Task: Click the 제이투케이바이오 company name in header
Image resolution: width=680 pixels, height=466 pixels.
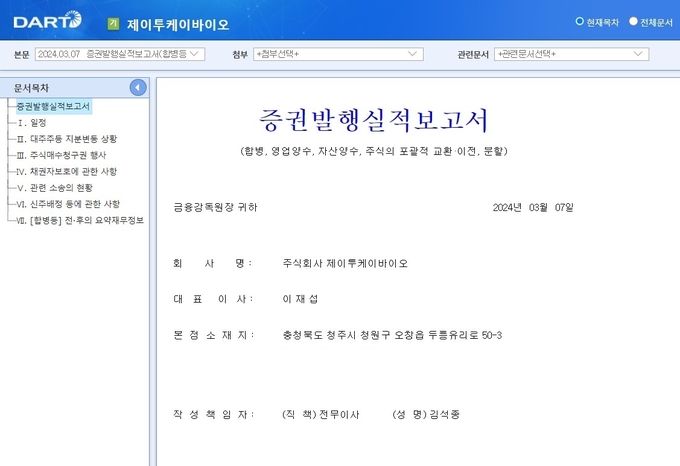Action: 178,25
